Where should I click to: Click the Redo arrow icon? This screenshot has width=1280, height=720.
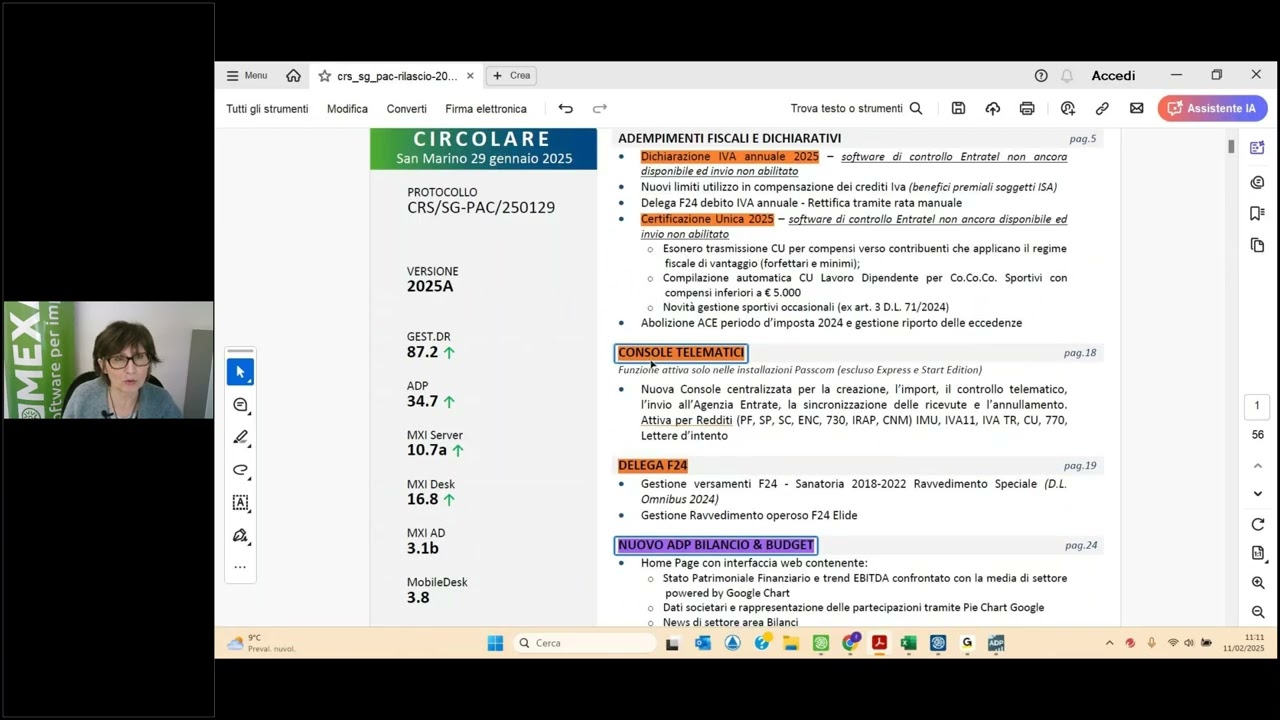point(600,109)
